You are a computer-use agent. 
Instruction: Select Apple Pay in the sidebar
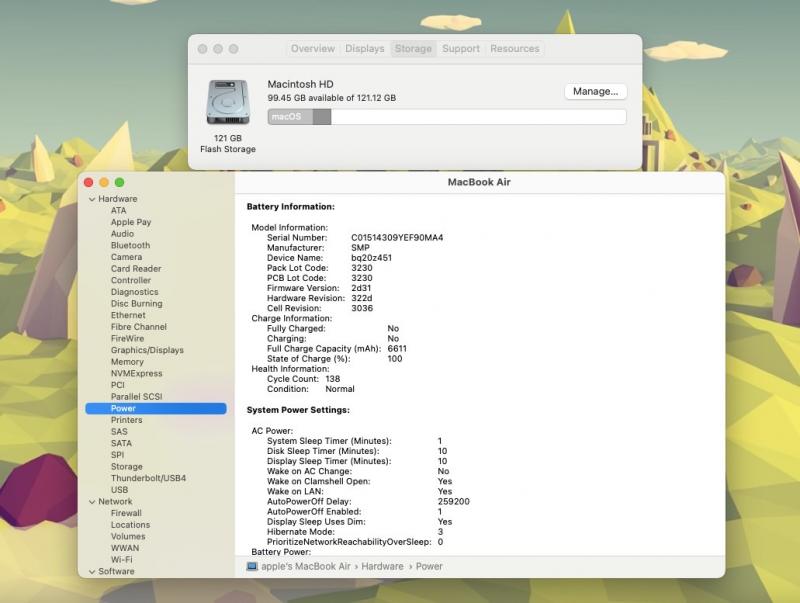[x=131, y=222]
